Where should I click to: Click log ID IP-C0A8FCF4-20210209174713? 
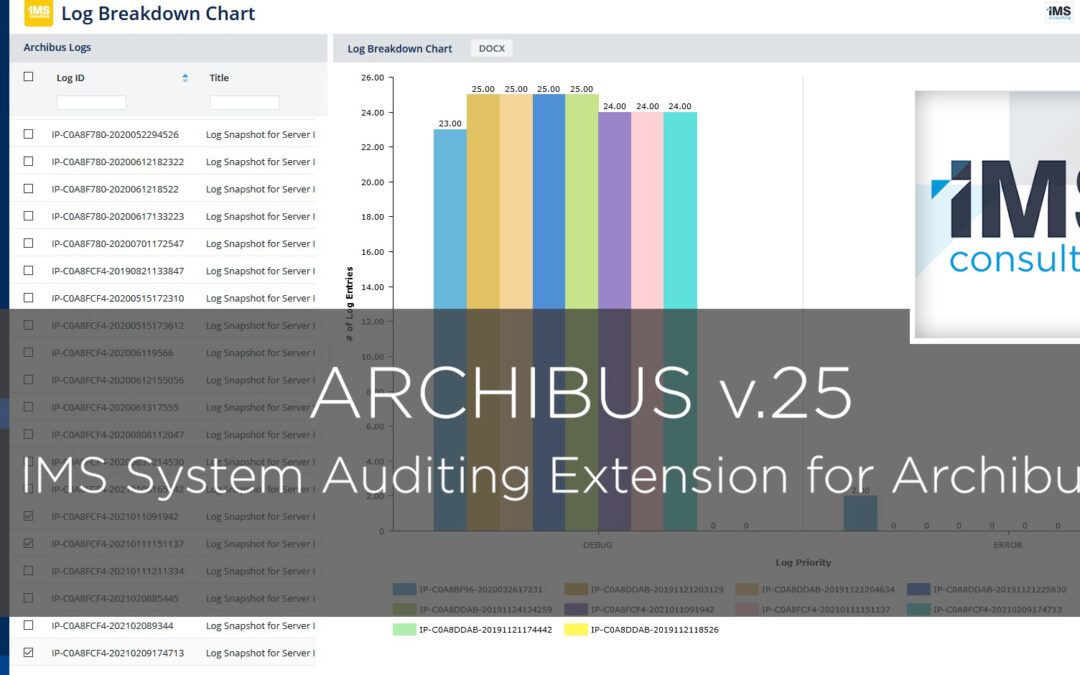[x=118, y=653]
